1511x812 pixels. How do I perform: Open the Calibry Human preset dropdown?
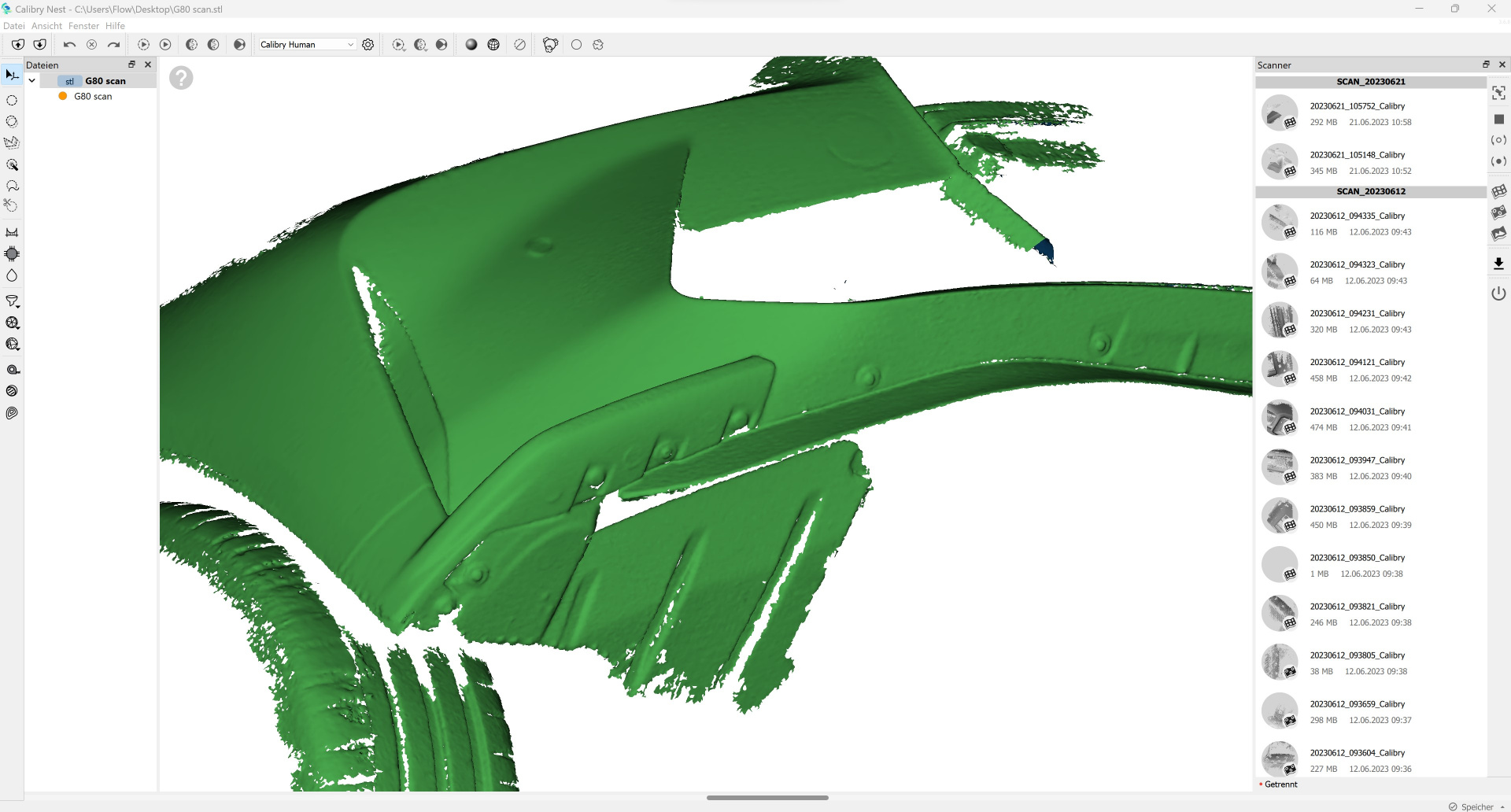coord(307,45)
